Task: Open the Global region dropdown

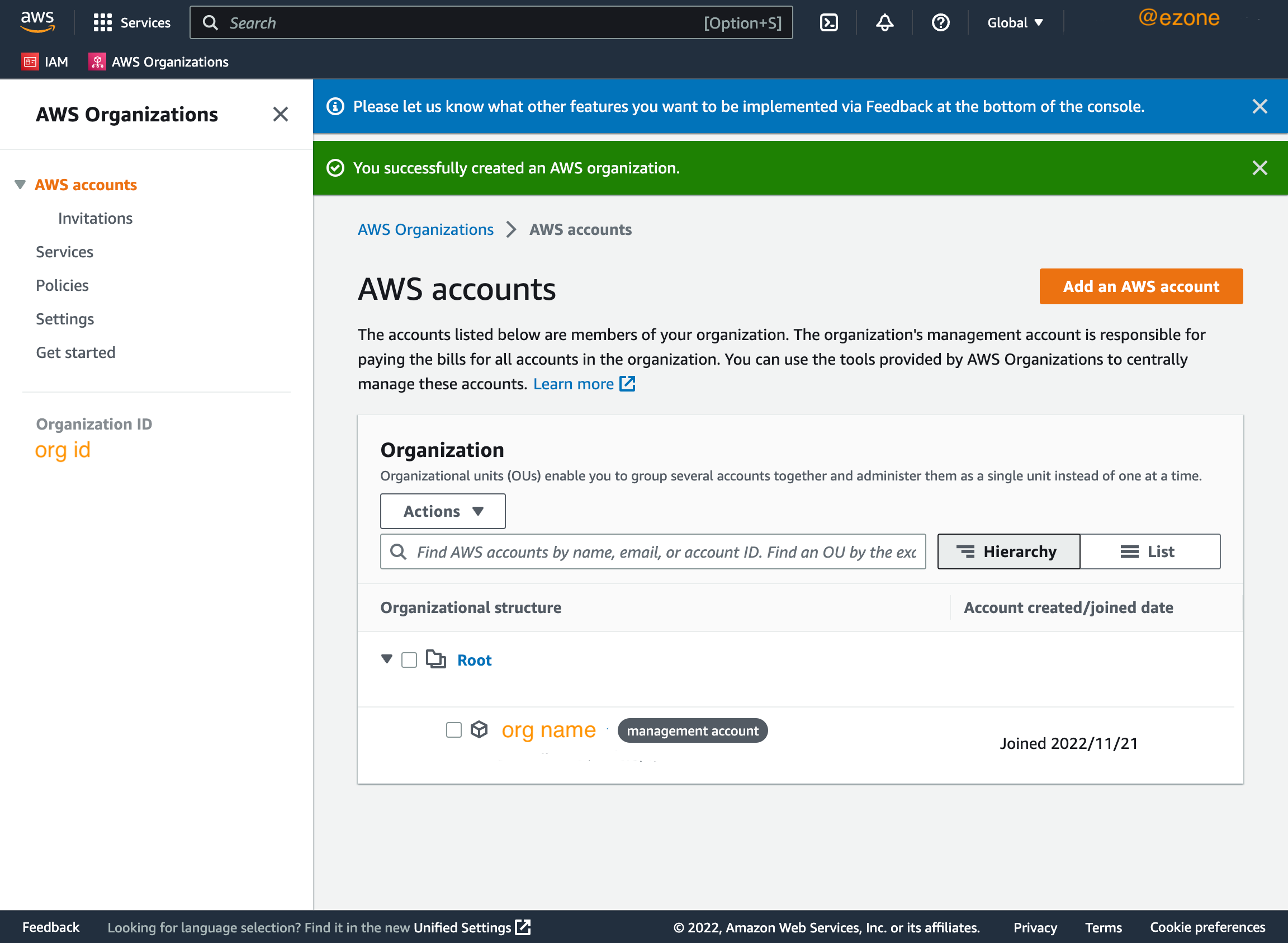Action: [1015, 23]
